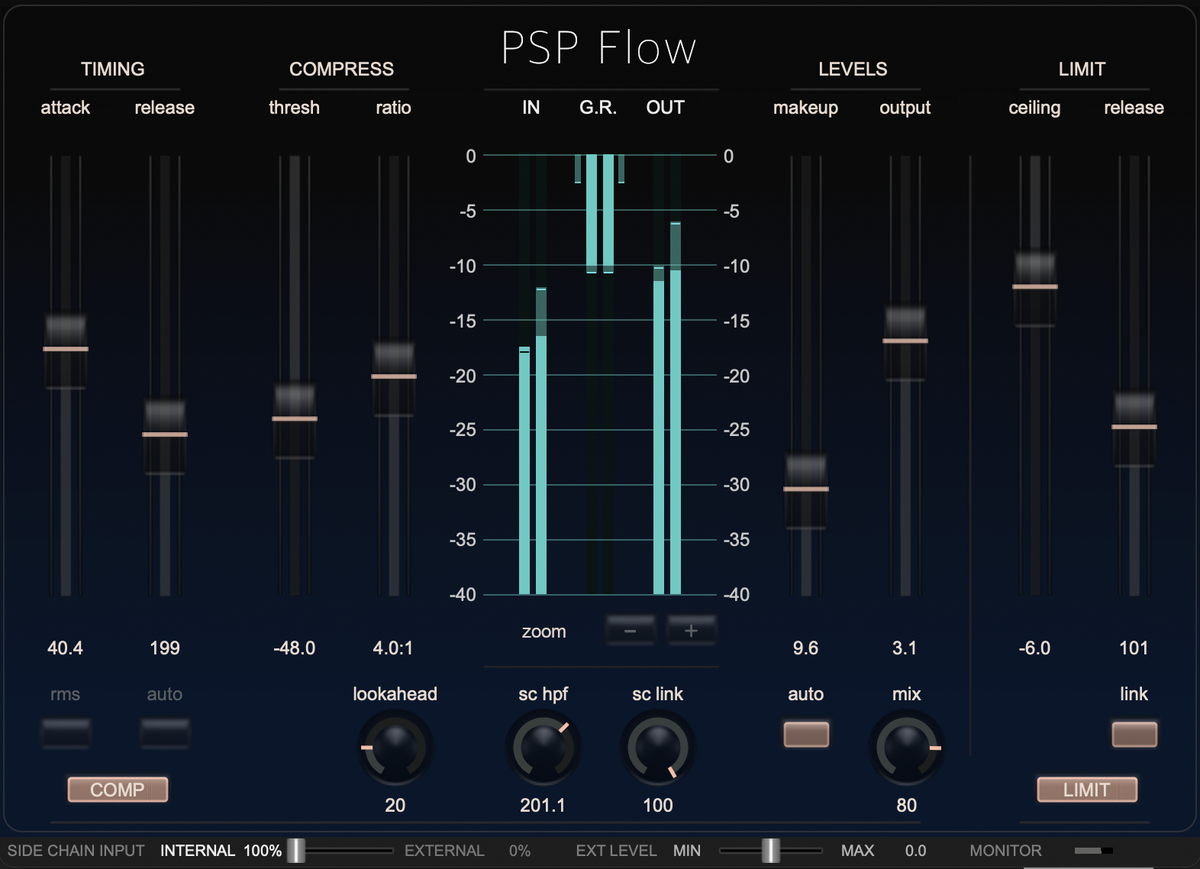The image size is (1200, 869).
Task: Toggle auto makeup gain
Action: (806, 734)
